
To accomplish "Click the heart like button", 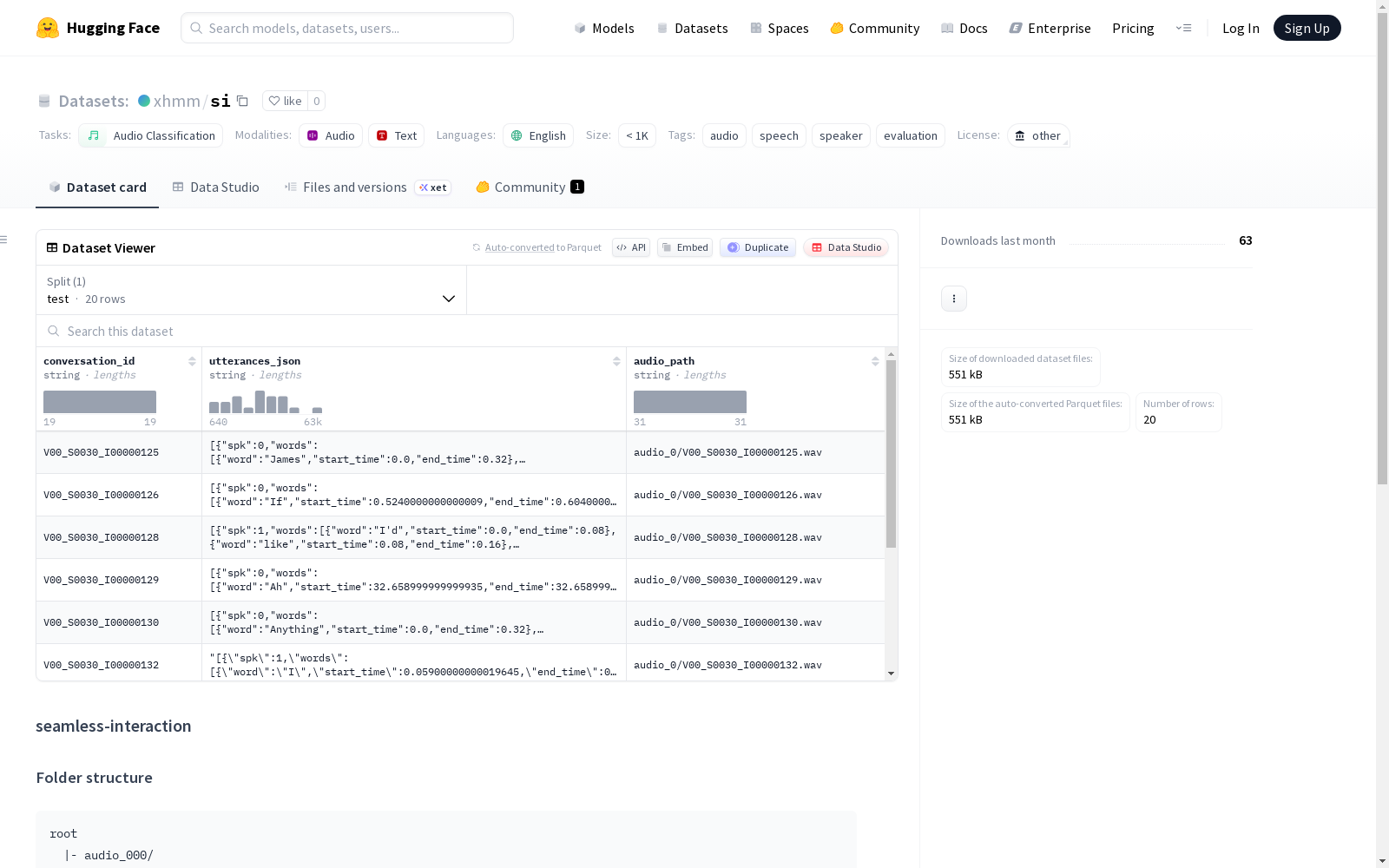I will pos(285,101).
